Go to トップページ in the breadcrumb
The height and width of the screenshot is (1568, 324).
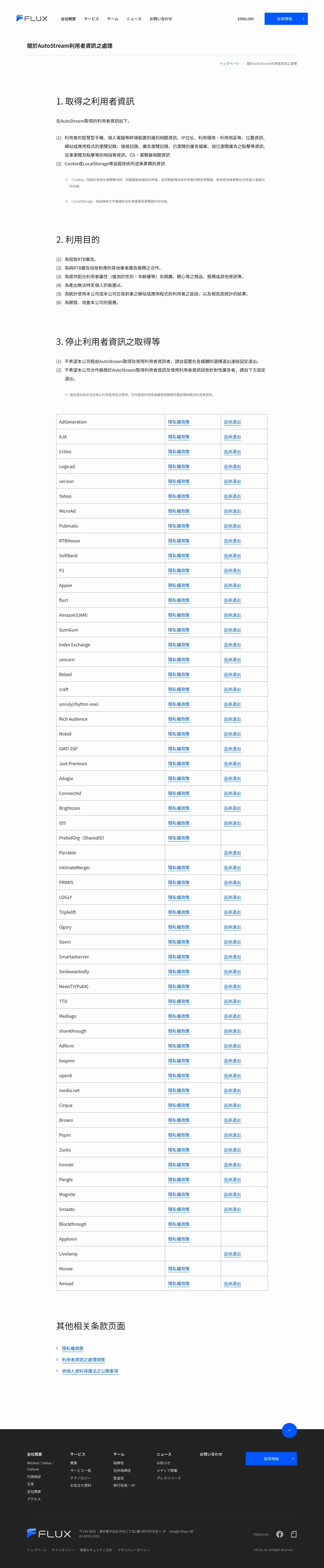229,63
